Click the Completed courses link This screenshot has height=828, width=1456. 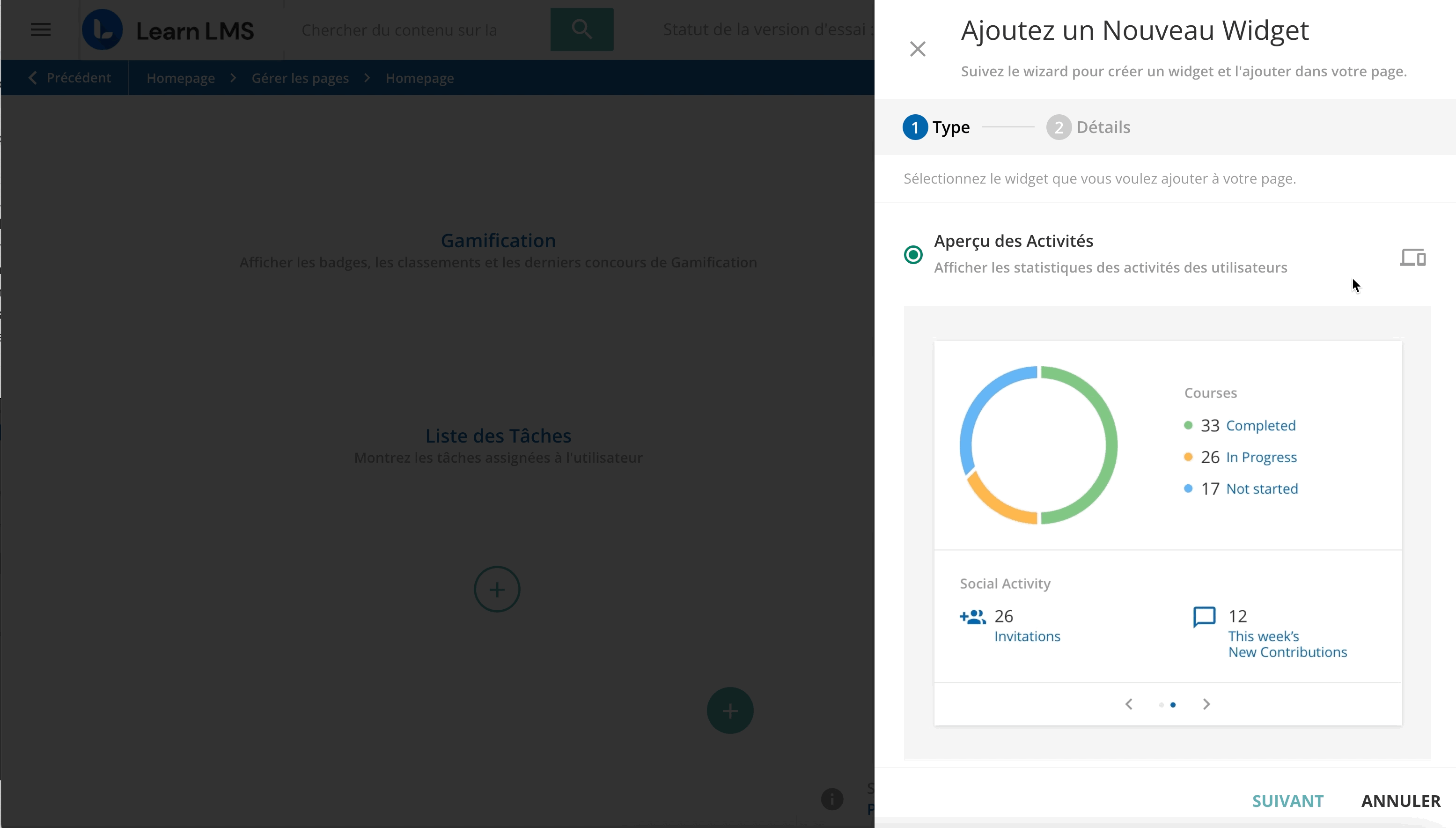1261,425
